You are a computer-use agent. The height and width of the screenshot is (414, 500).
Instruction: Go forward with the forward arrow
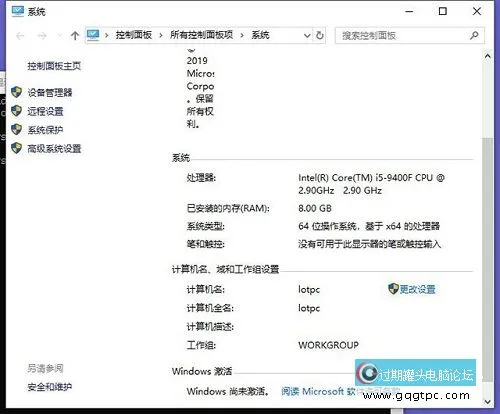click(x=42, y=36)
